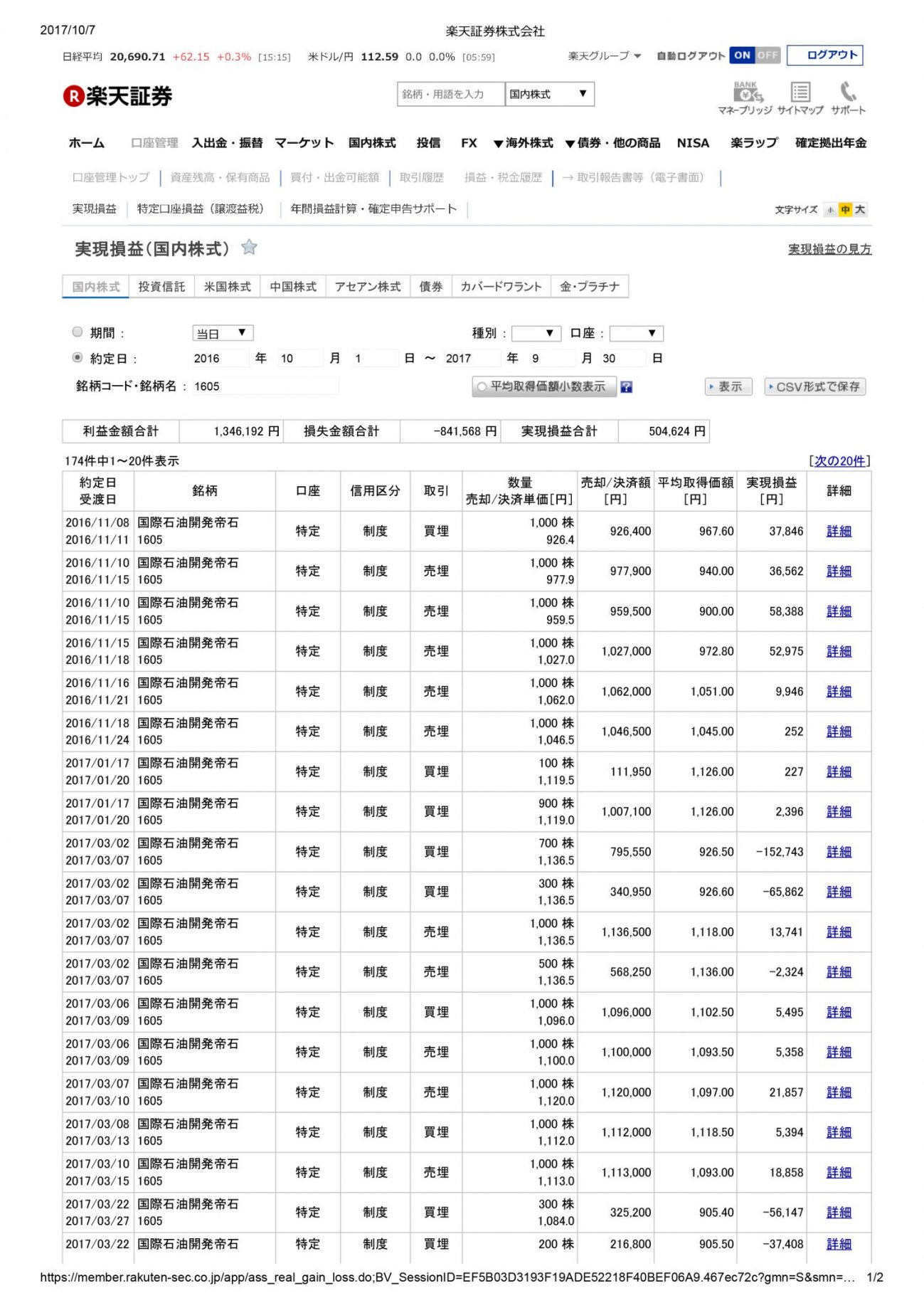Open the 当日 period dropdown
This screenshot has height=1308, width=924.
(x=223, y=332)
